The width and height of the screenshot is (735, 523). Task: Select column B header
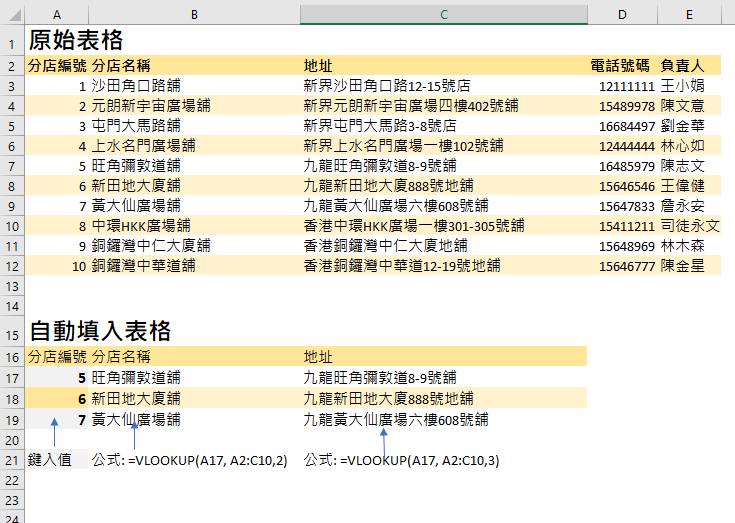pos(194,15)
